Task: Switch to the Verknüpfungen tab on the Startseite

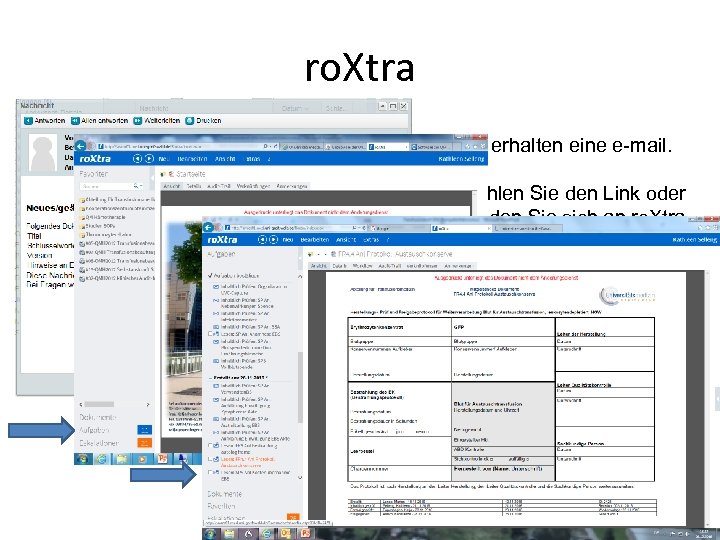Action: (253, 186)
